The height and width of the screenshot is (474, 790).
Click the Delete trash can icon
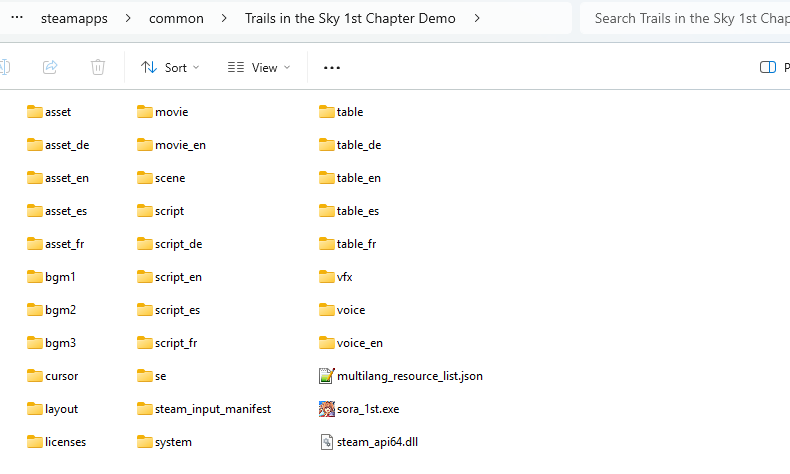(98, 67)
